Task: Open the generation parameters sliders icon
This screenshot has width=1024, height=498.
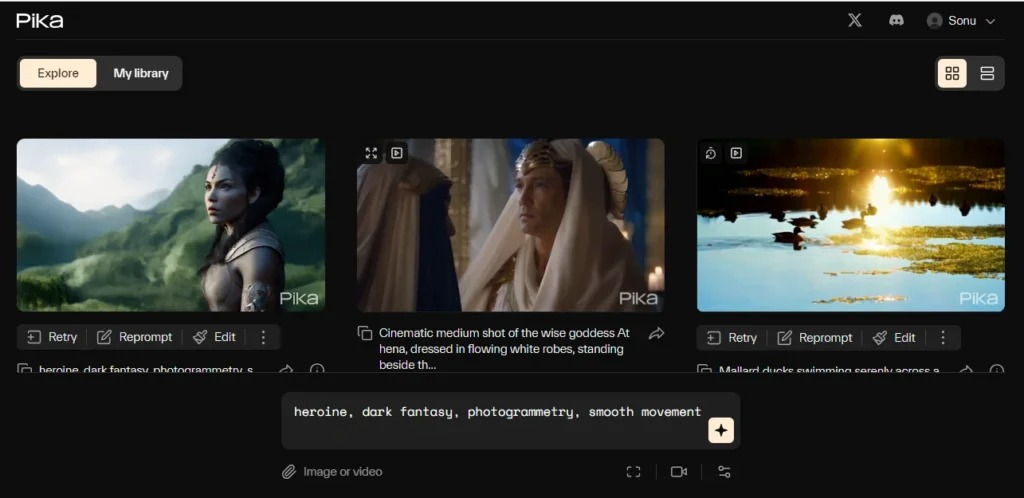Action: click(725, 472)
